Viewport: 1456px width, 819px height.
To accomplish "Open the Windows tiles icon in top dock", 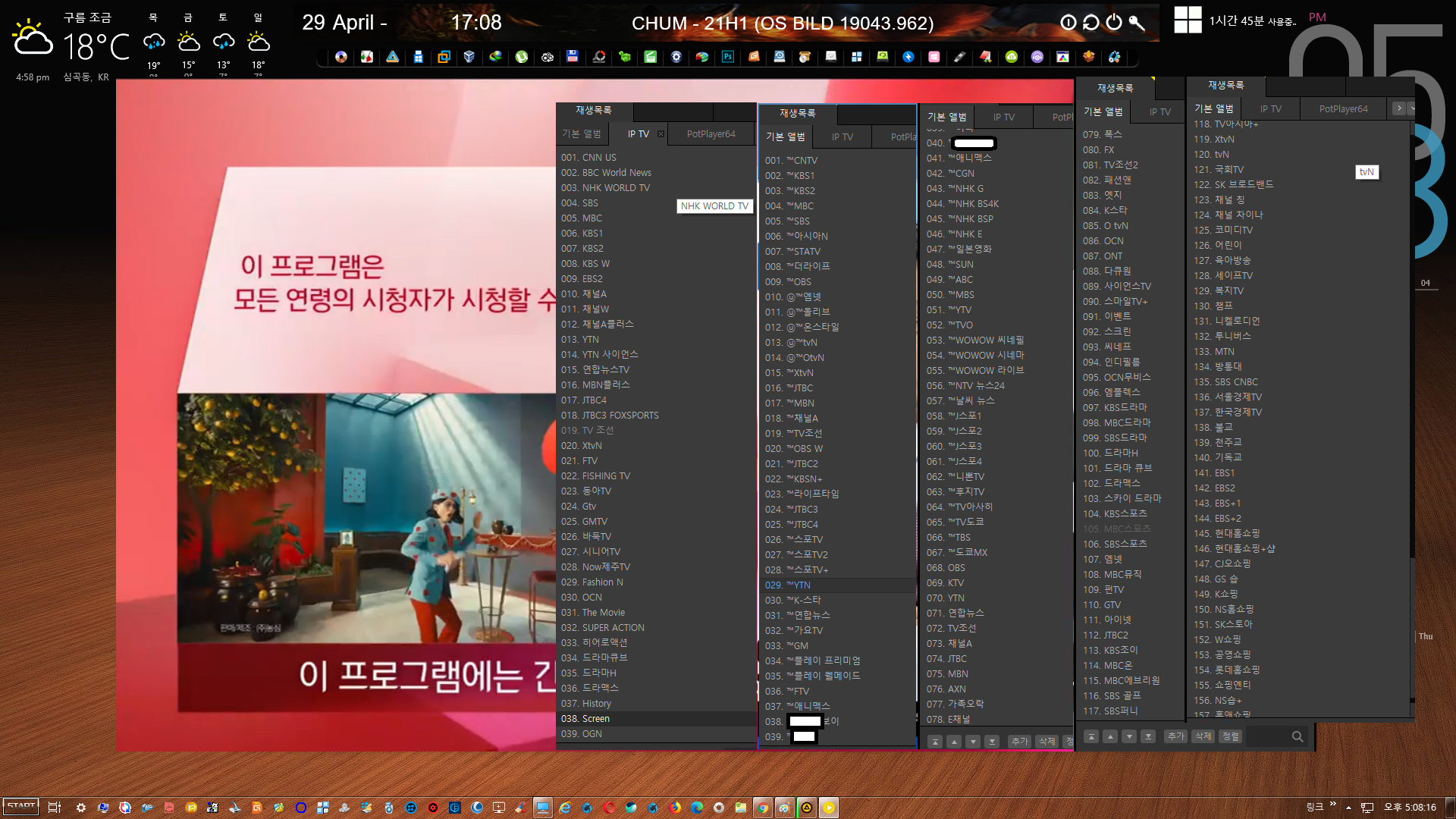I will click(857, 57).
